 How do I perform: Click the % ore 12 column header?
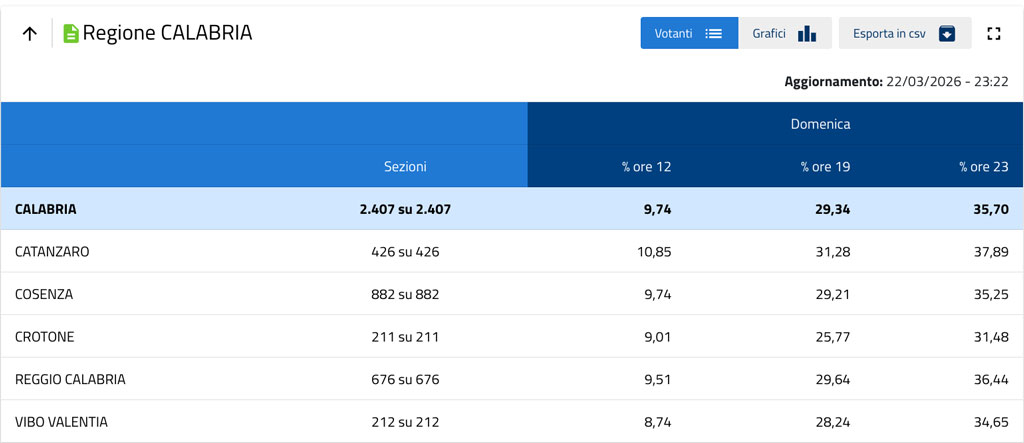click(x=646, y=167)
